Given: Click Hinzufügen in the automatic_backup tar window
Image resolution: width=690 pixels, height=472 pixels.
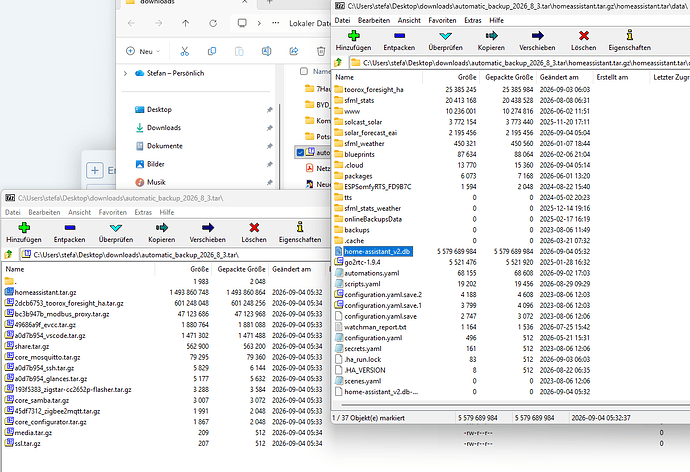Looking at the screenshot, I should click(24, 232).
